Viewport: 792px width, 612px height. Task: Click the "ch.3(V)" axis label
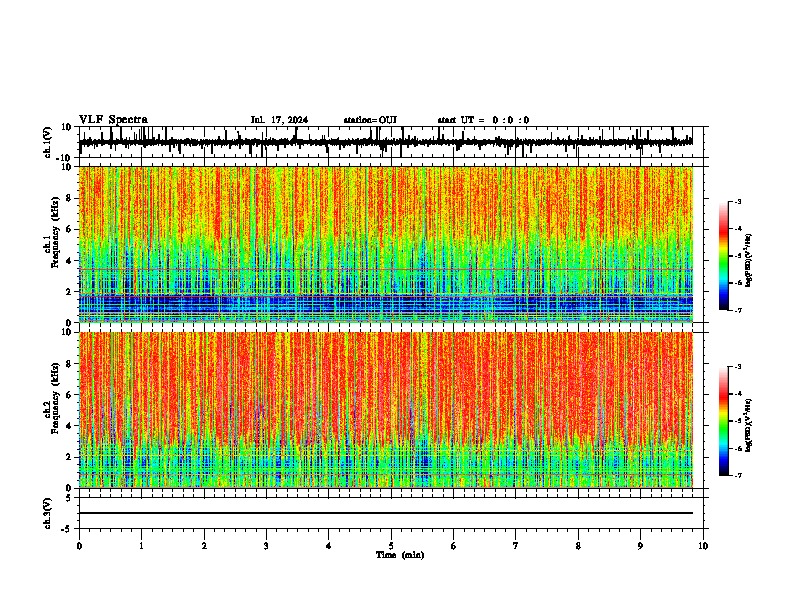pos(48,513)
